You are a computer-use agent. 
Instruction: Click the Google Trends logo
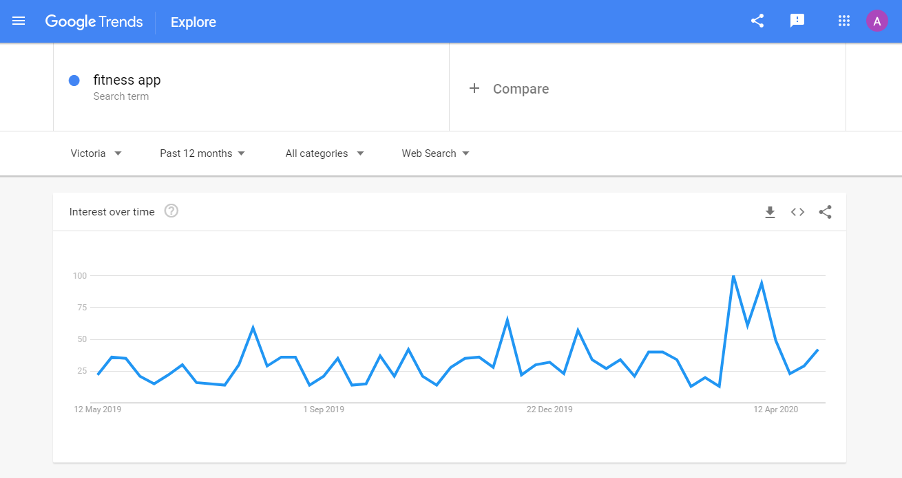click(94, 22)
